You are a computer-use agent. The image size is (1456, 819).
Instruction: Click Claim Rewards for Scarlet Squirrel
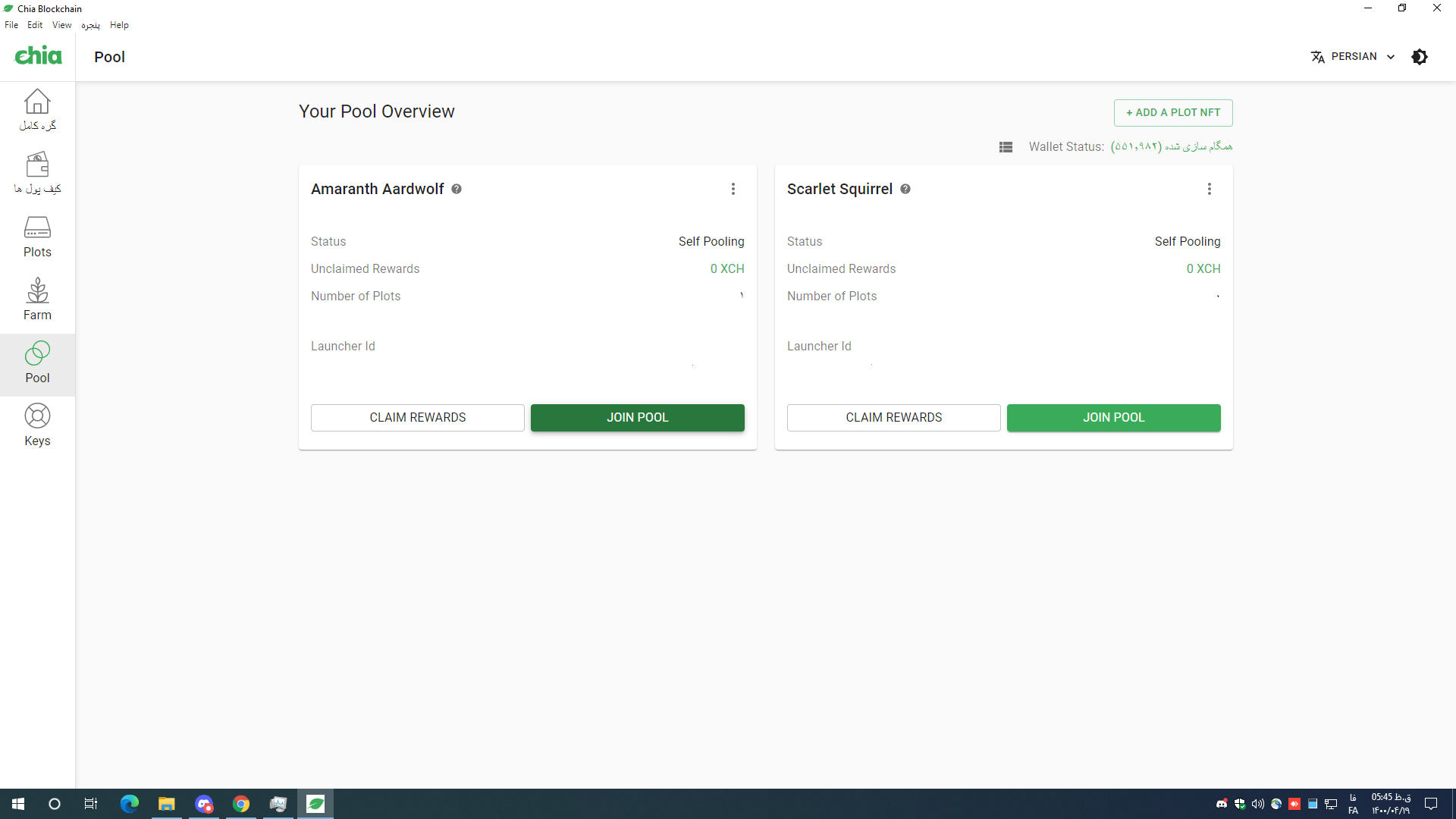click(893, 418)
